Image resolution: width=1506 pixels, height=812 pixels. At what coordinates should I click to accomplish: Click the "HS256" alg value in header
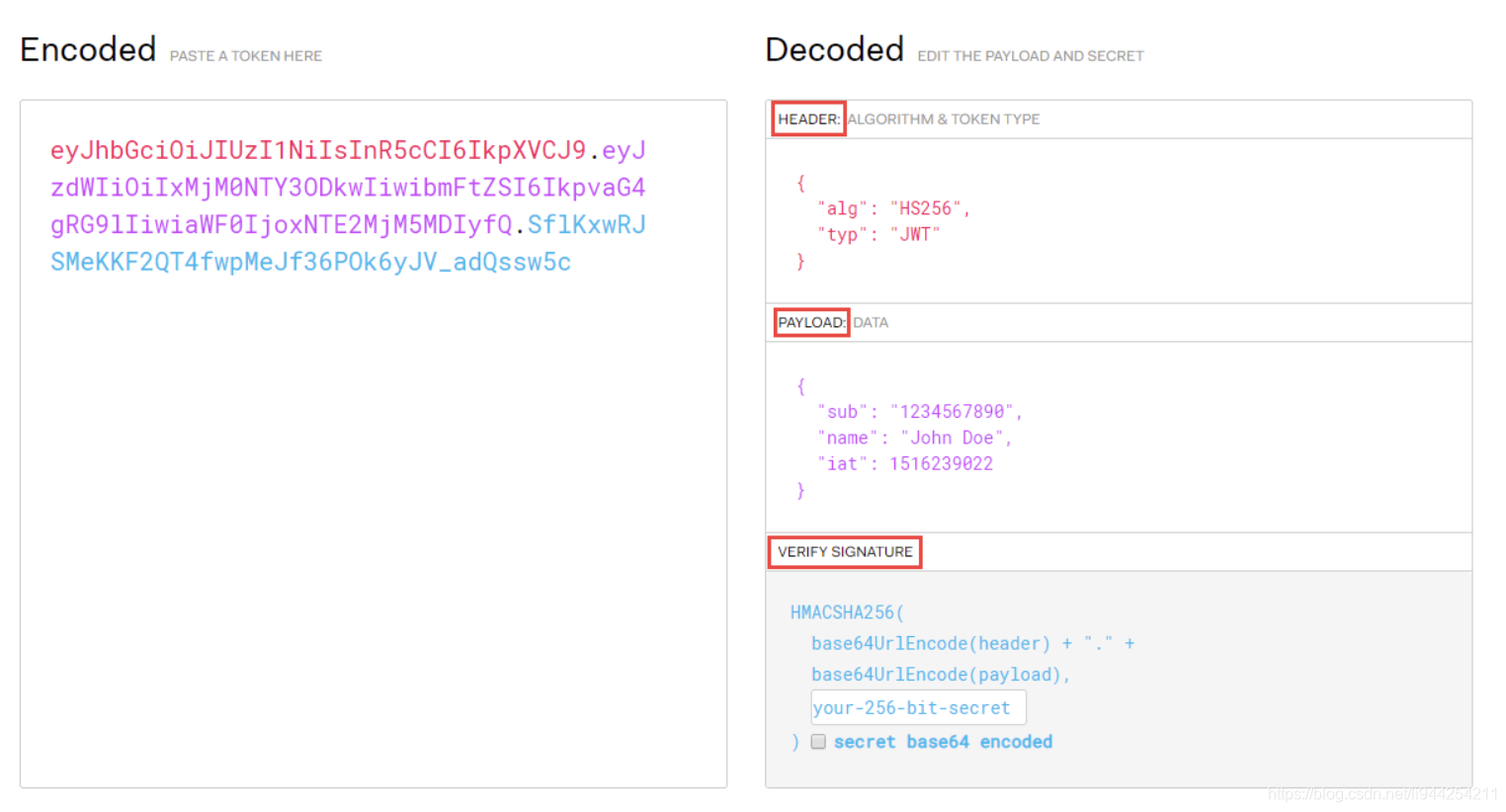click(x=925, y=208)
